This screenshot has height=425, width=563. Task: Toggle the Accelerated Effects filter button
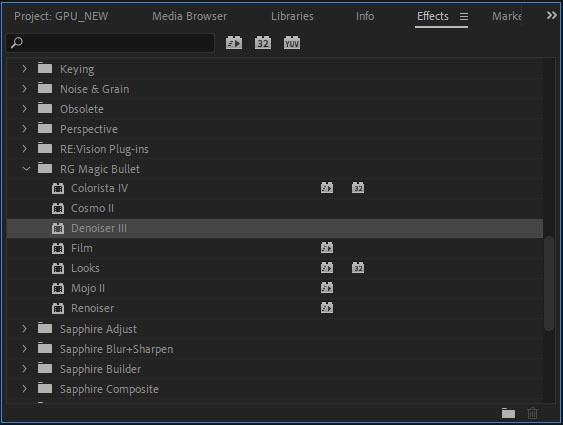point(234,43)
